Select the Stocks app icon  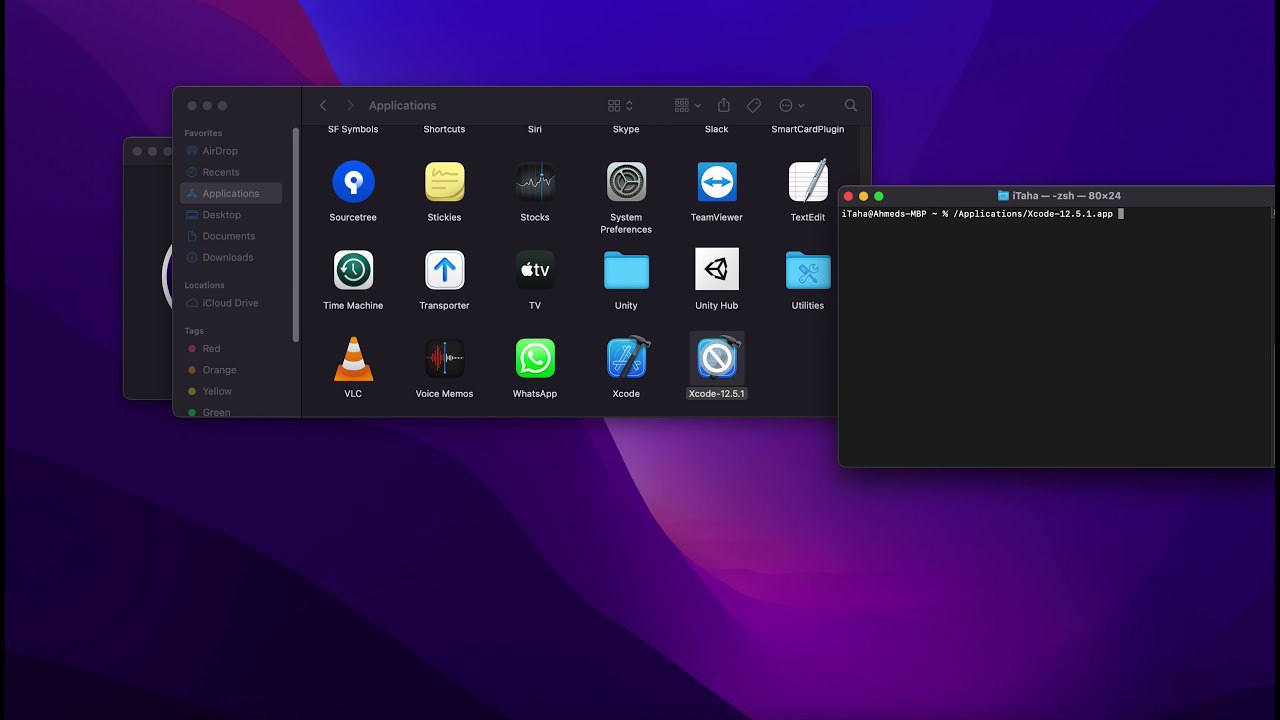click(x=535, y=182)
